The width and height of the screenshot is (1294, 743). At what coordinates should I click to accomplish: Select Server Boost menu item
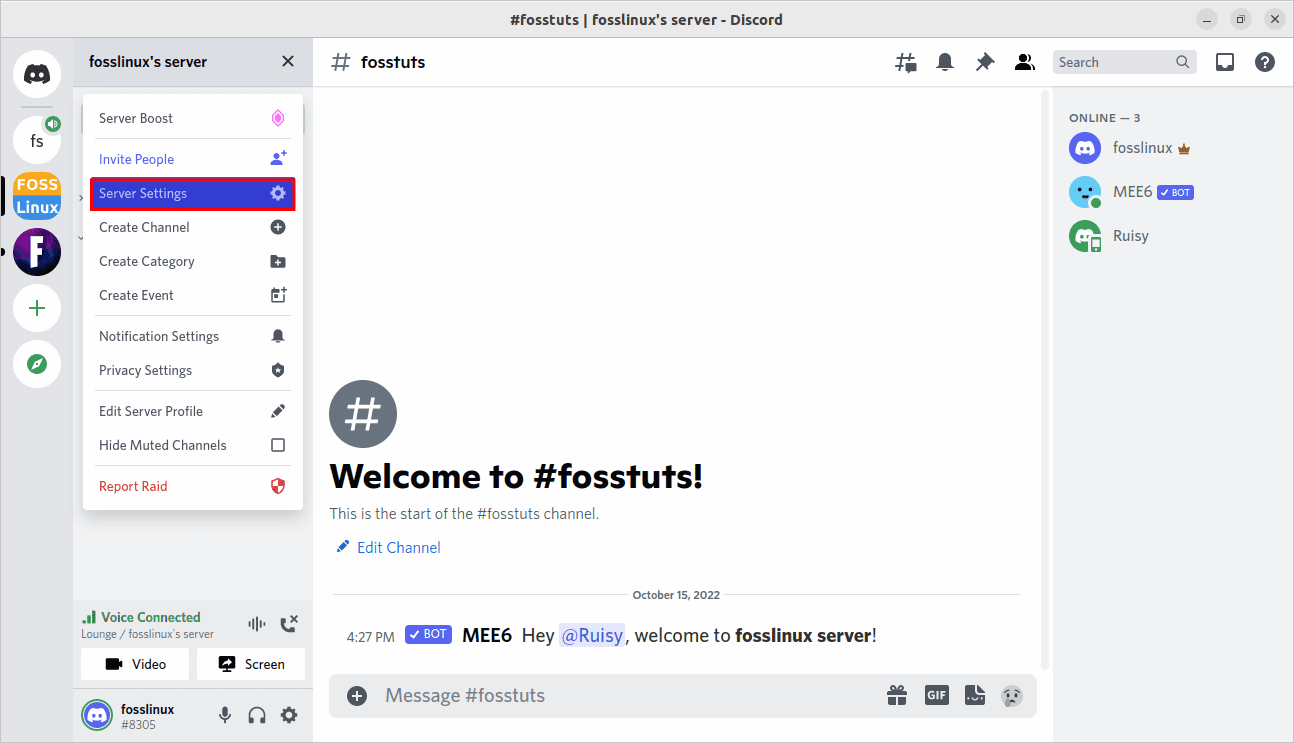point(193,118)
